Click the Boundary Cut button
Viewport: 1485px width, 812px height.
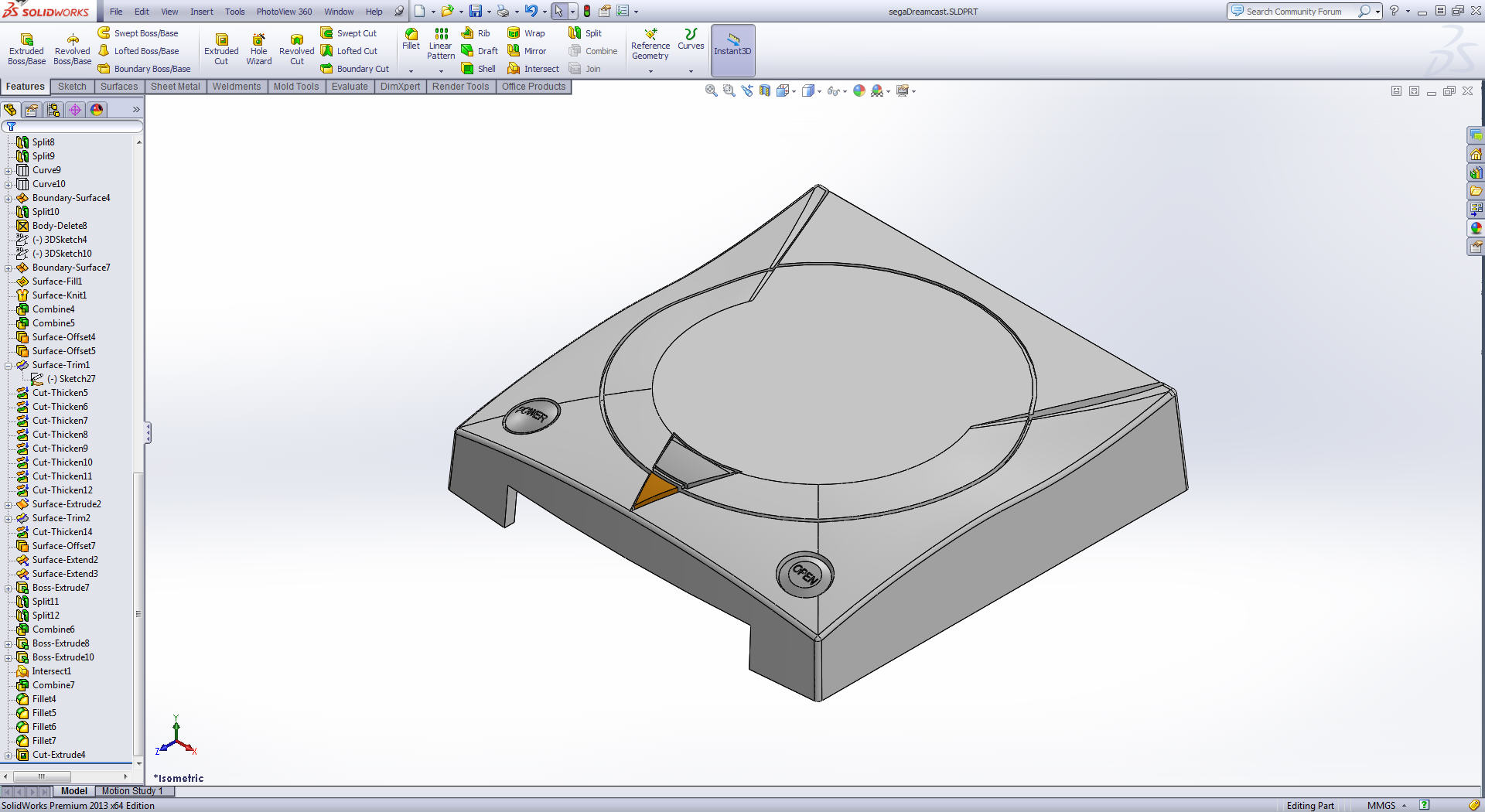pos(354,69)
